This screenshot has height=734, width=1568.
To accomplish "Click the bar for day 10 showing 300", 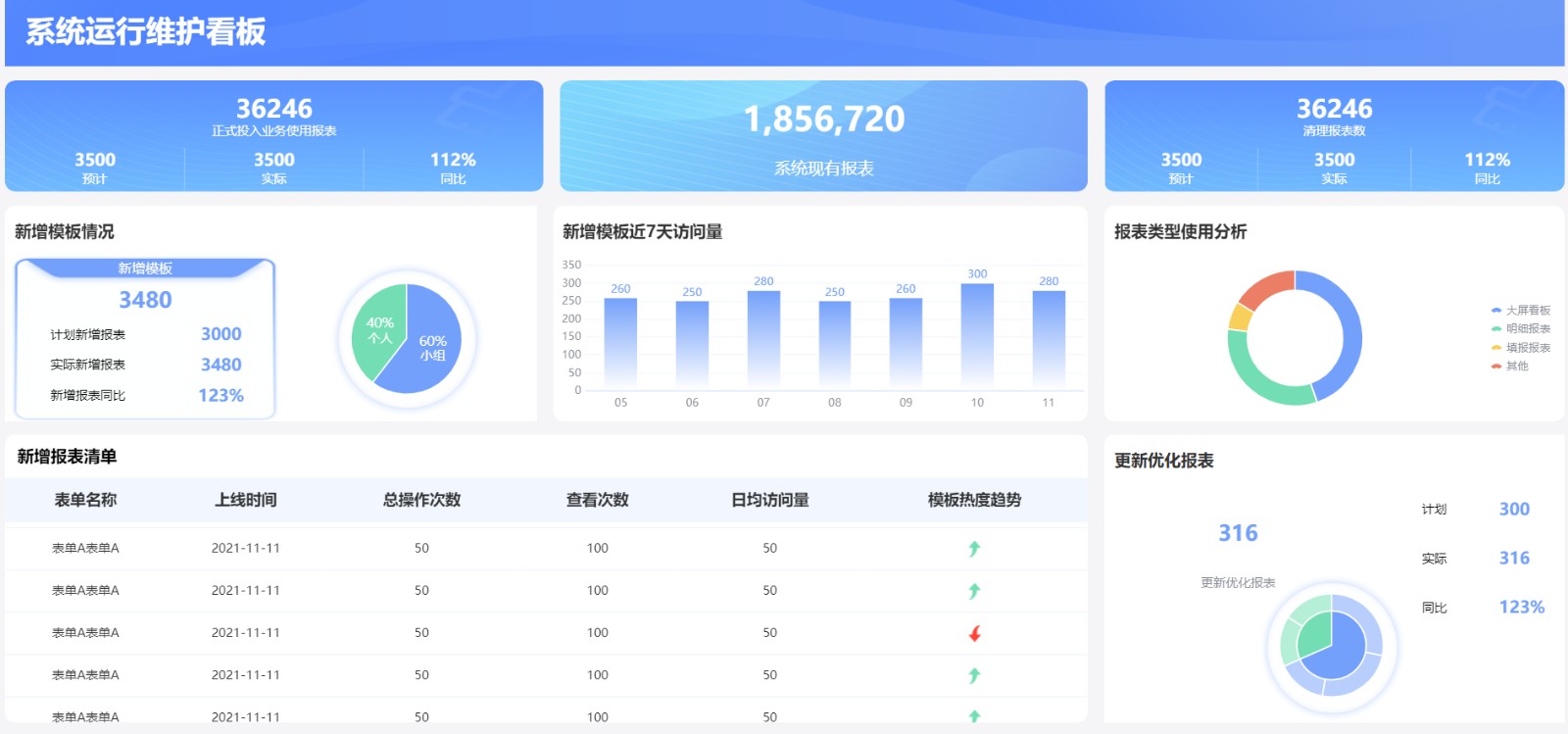I will click(977, 333).
